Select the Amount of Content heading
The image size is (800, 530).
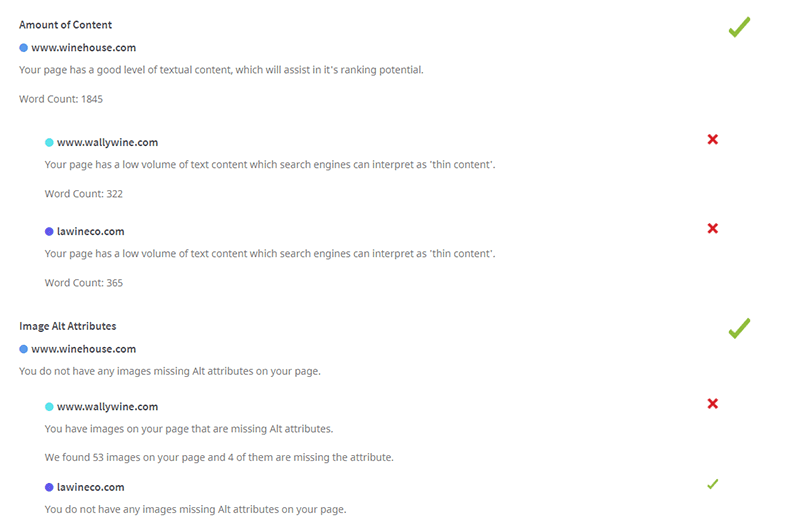pyautogui.click(x=65, y=25)
